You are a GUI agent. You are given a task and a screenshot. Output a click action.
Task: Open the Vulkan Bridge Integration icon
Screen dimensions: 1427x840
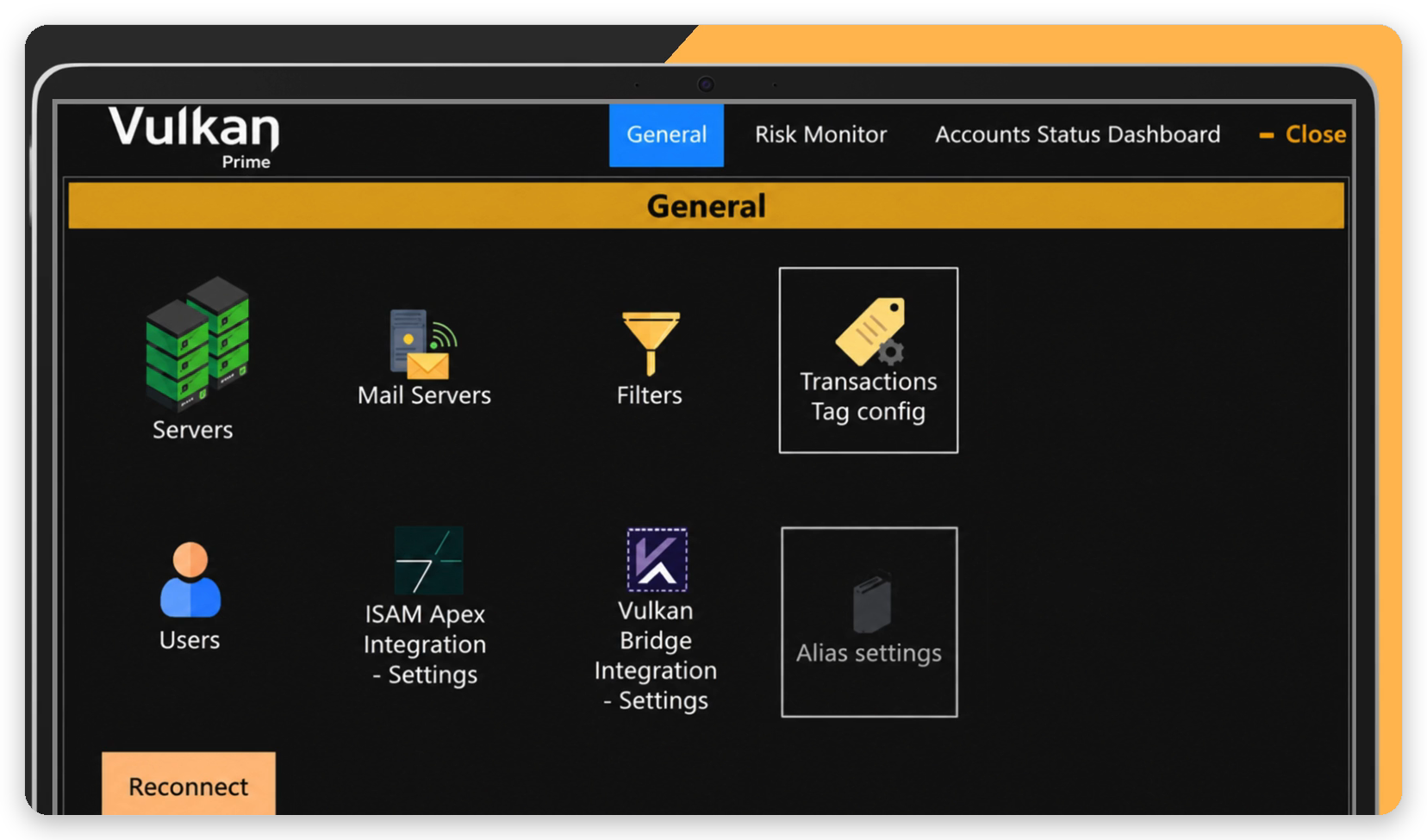click(x=657, y=560)
